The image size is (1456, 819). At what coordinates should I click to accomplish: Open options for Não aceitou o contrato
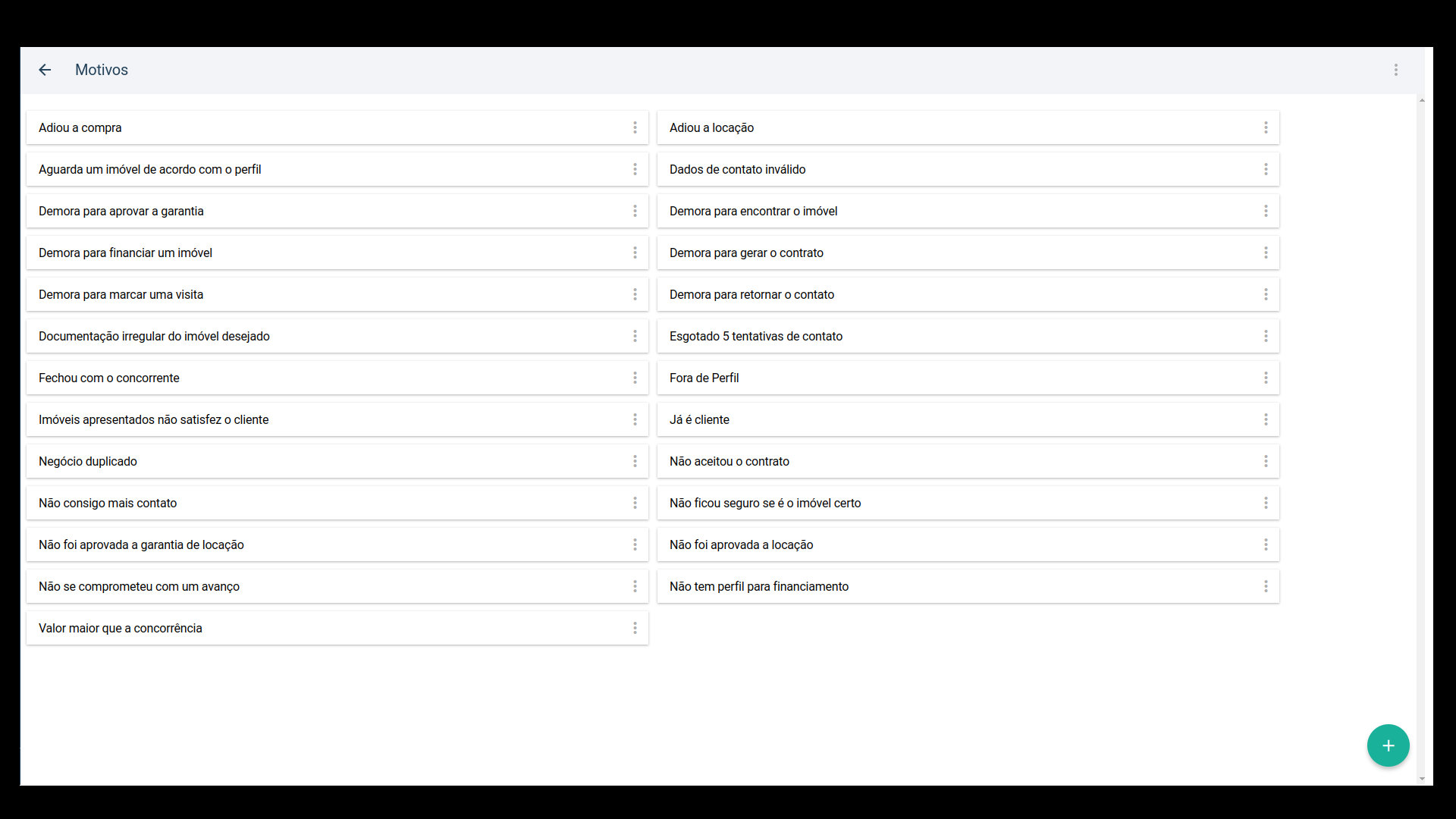click(x=1266, y=461)
